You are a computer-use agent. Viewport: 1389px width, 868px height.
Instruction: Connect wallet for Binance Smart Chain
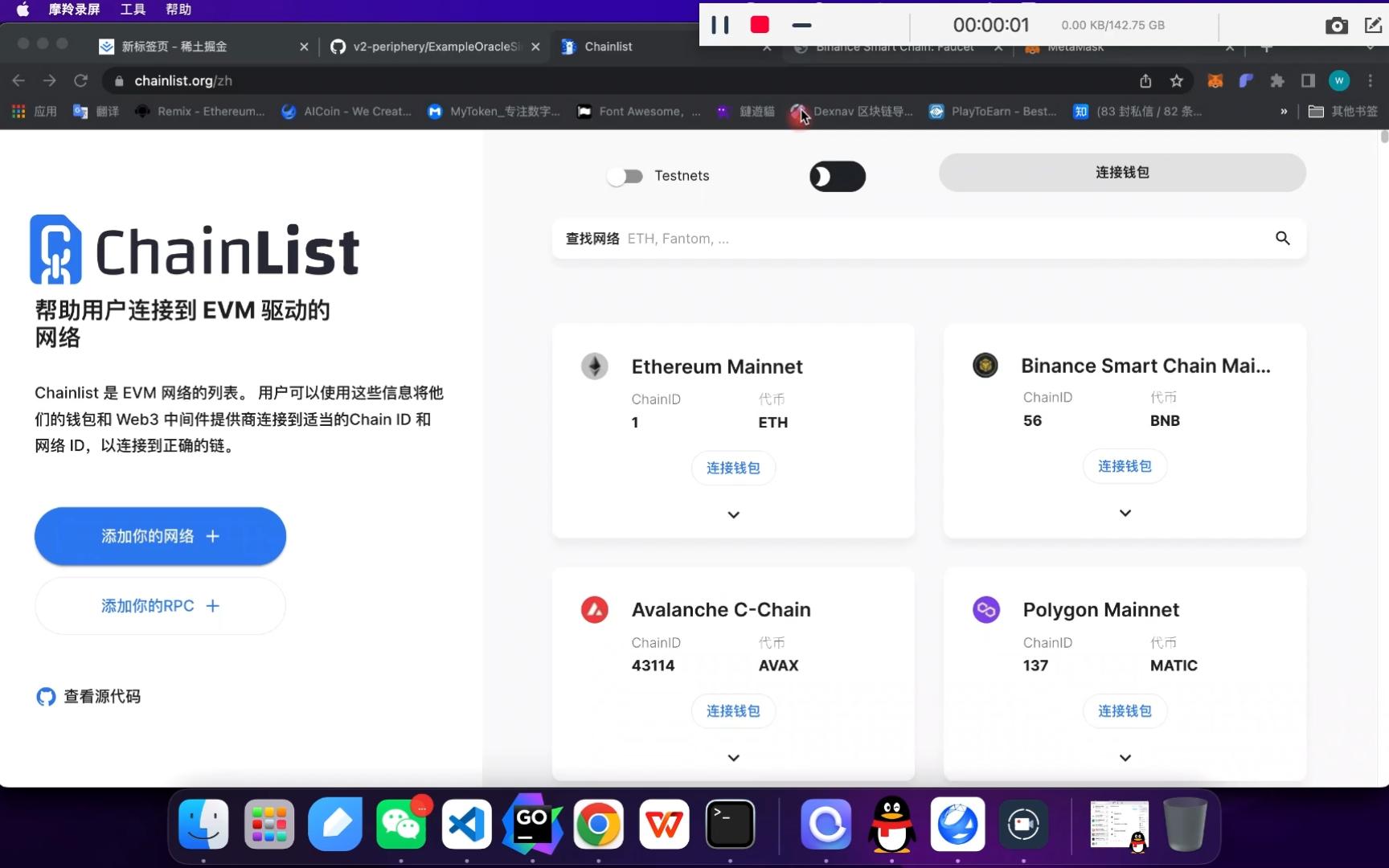click(1125, 466)
